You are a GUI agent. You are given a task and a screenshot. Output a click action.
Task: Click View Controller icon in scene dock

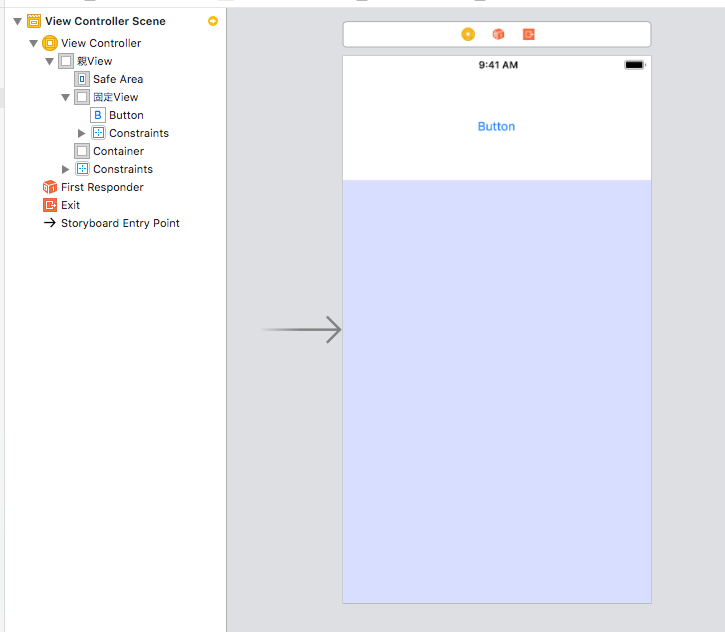point(468,34)
